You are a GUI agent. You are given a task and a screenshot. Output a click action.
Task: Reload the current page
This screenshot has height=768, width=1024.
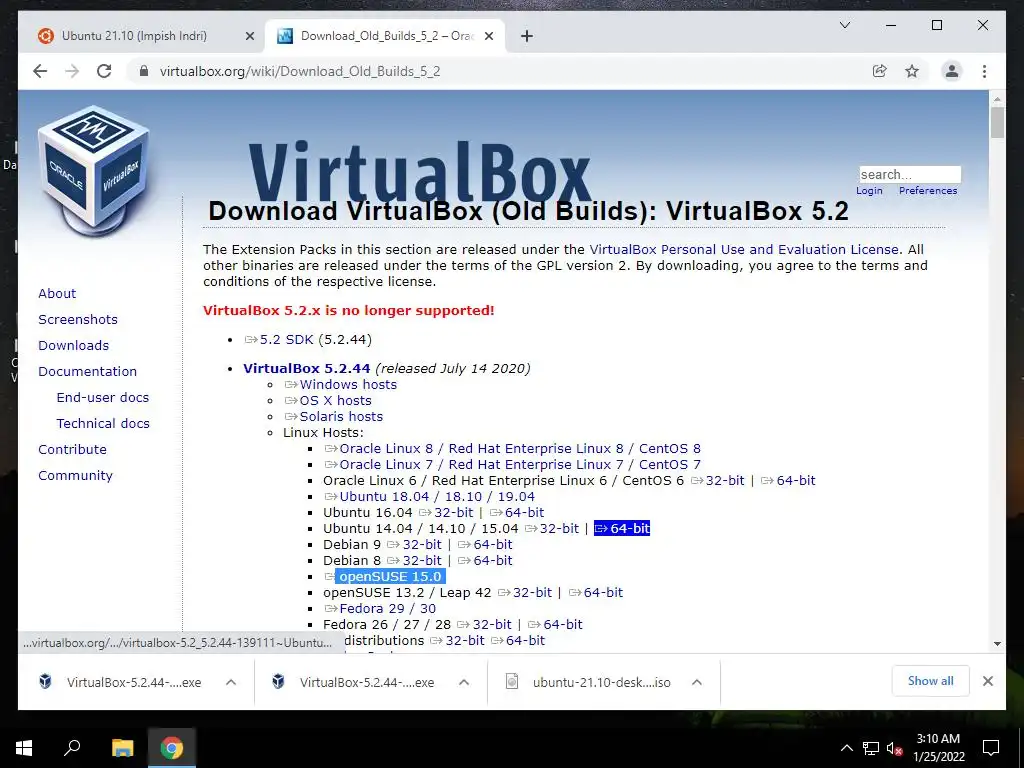point(104,71)
